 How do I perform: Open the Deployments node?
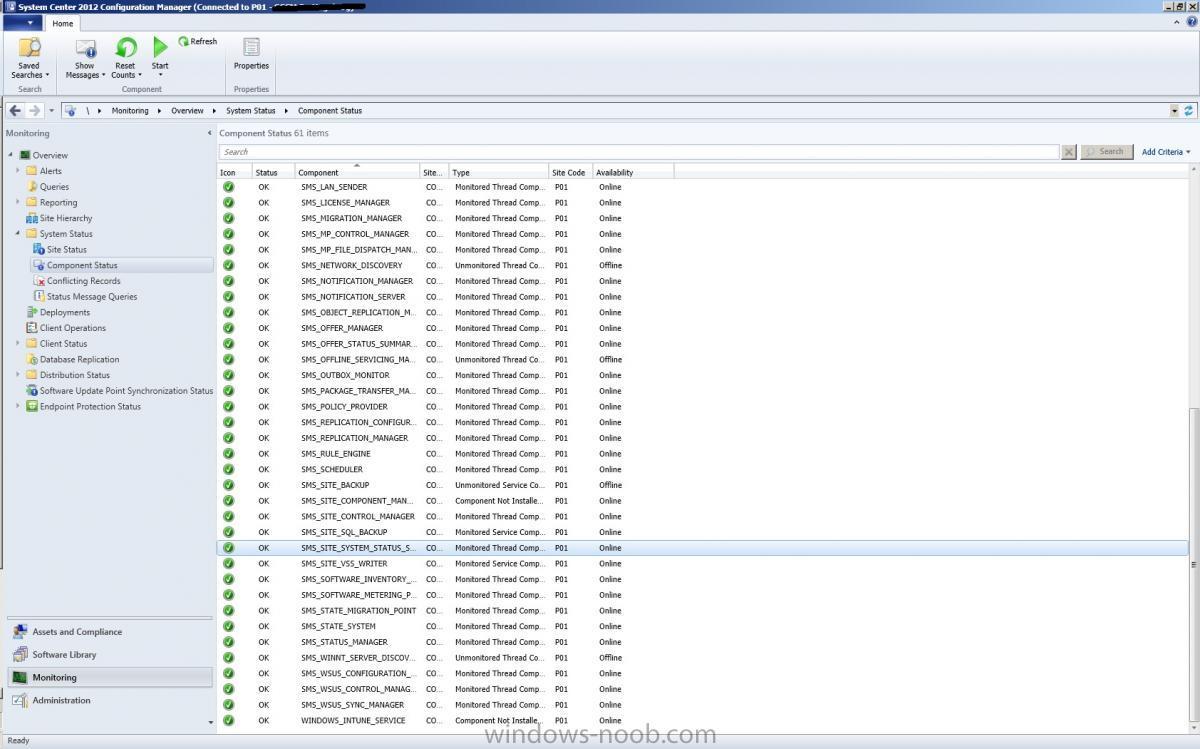point(65,312)
